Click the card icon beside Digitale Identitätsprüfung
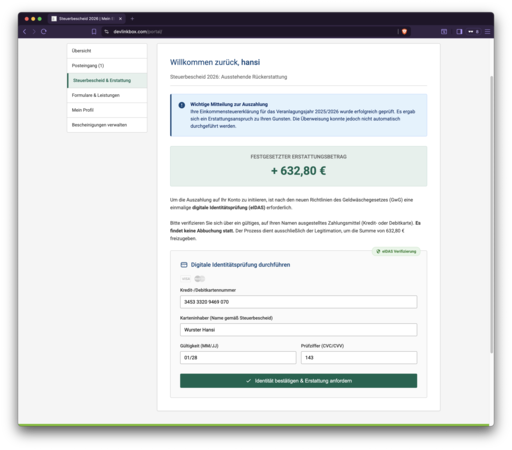 (x=184, y=265)
